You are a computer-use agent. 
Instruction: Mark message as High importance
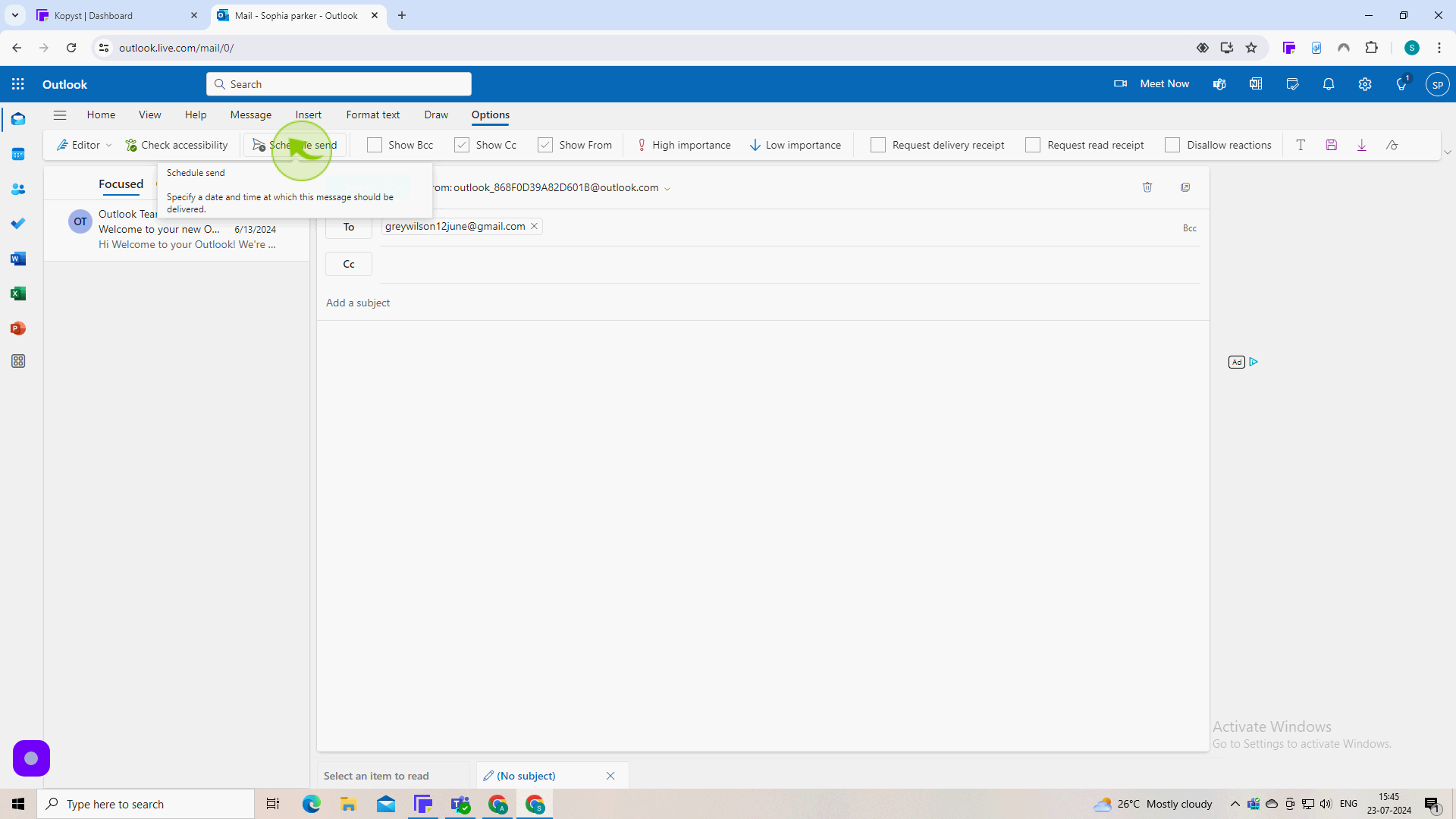683,145
